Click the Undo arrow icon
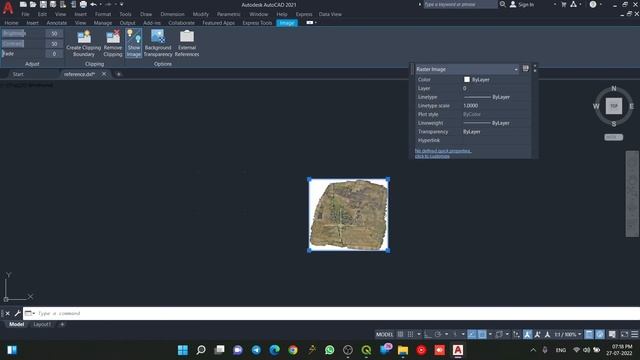 coord(93,4)
